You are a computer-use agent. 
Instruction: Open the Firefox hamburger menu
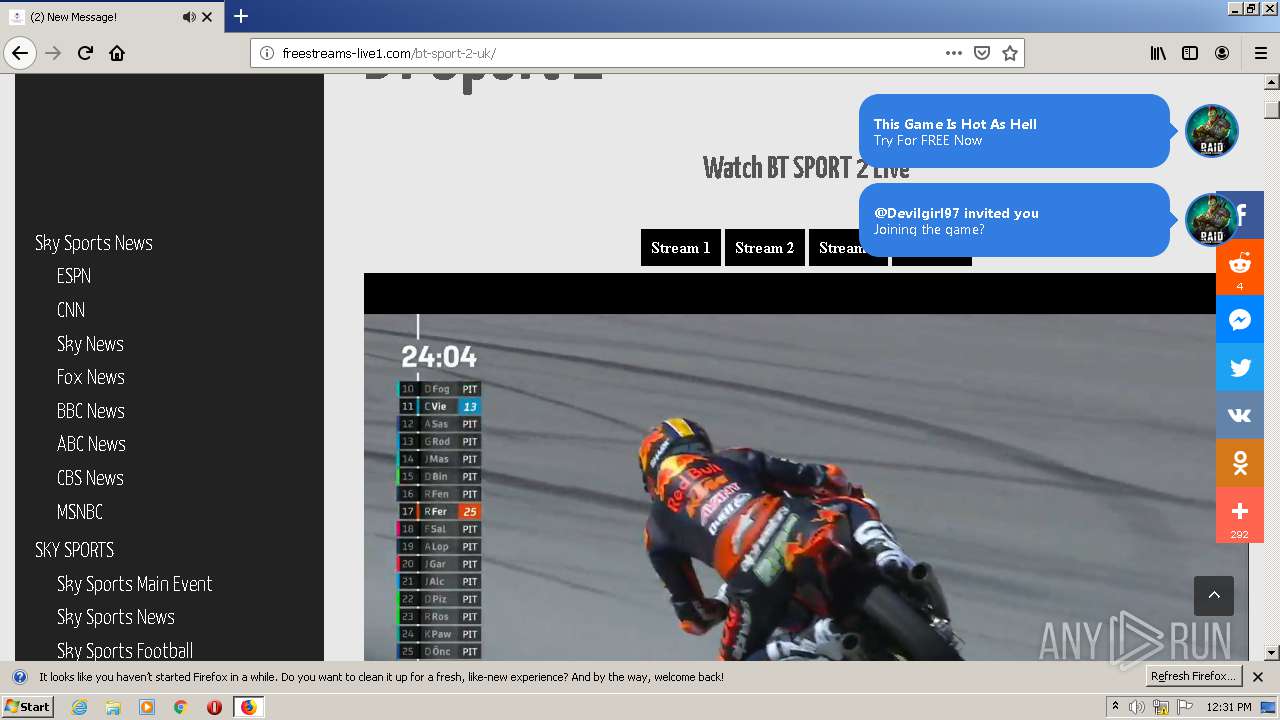pos(1260,53)
